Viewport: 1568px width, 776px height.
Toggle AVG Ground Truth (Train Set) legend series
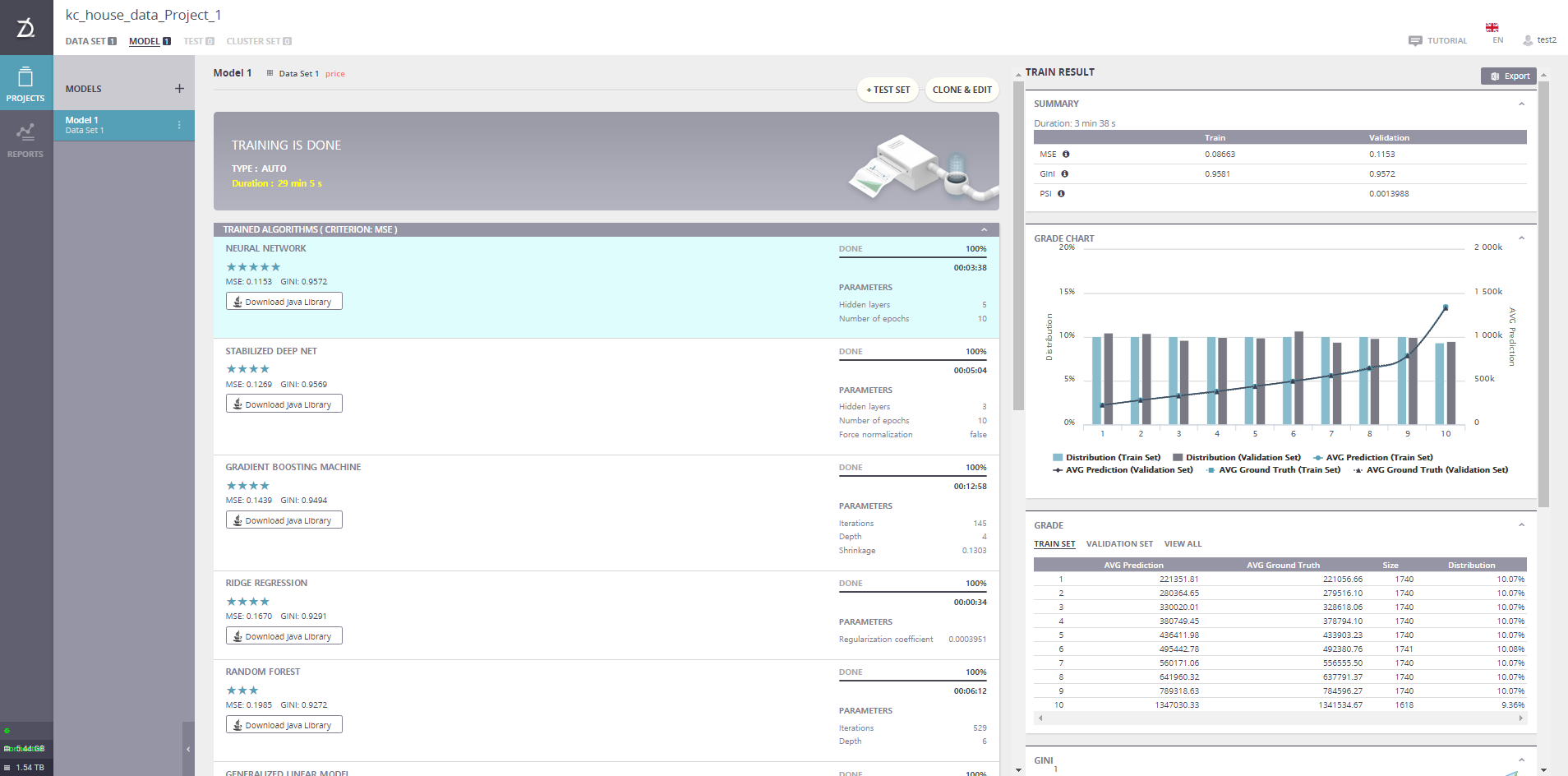click(x=1273, y=469)
